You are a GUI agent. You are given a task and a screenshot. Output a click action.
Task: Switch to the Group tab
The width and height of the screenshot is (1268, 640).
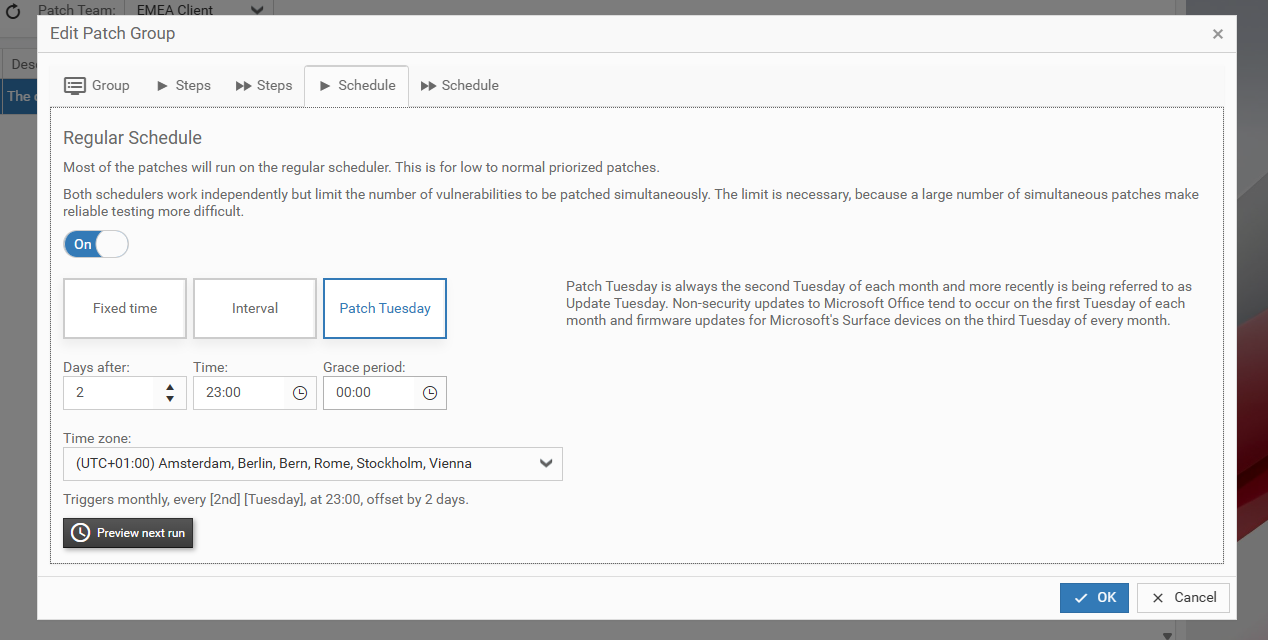pos(97,85)
